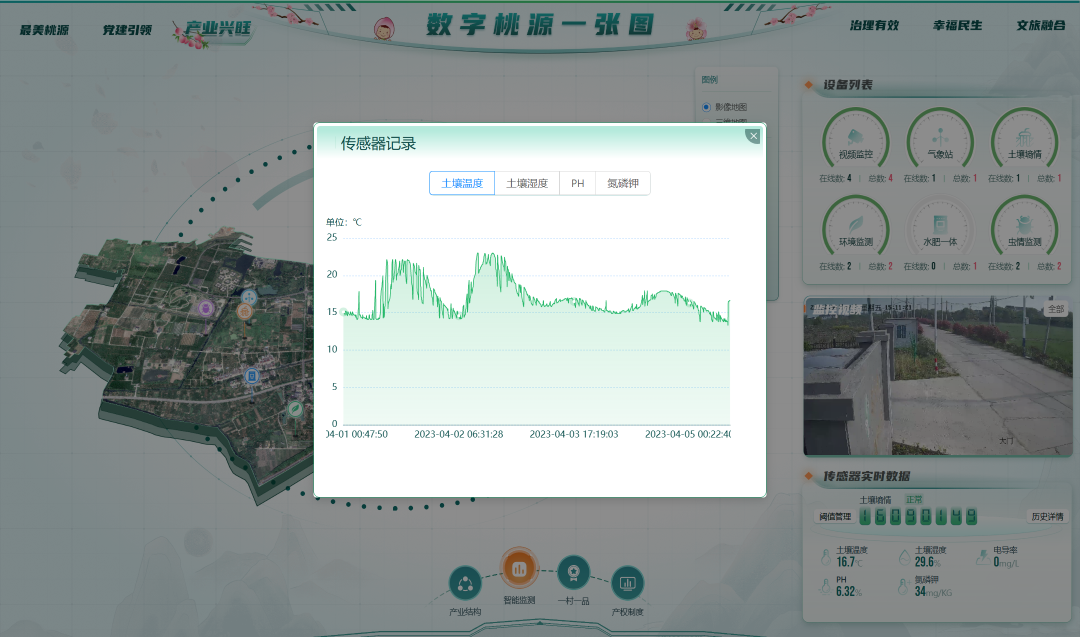Click the 氮磷钾 icon in realtime data

tap(903, 586)
